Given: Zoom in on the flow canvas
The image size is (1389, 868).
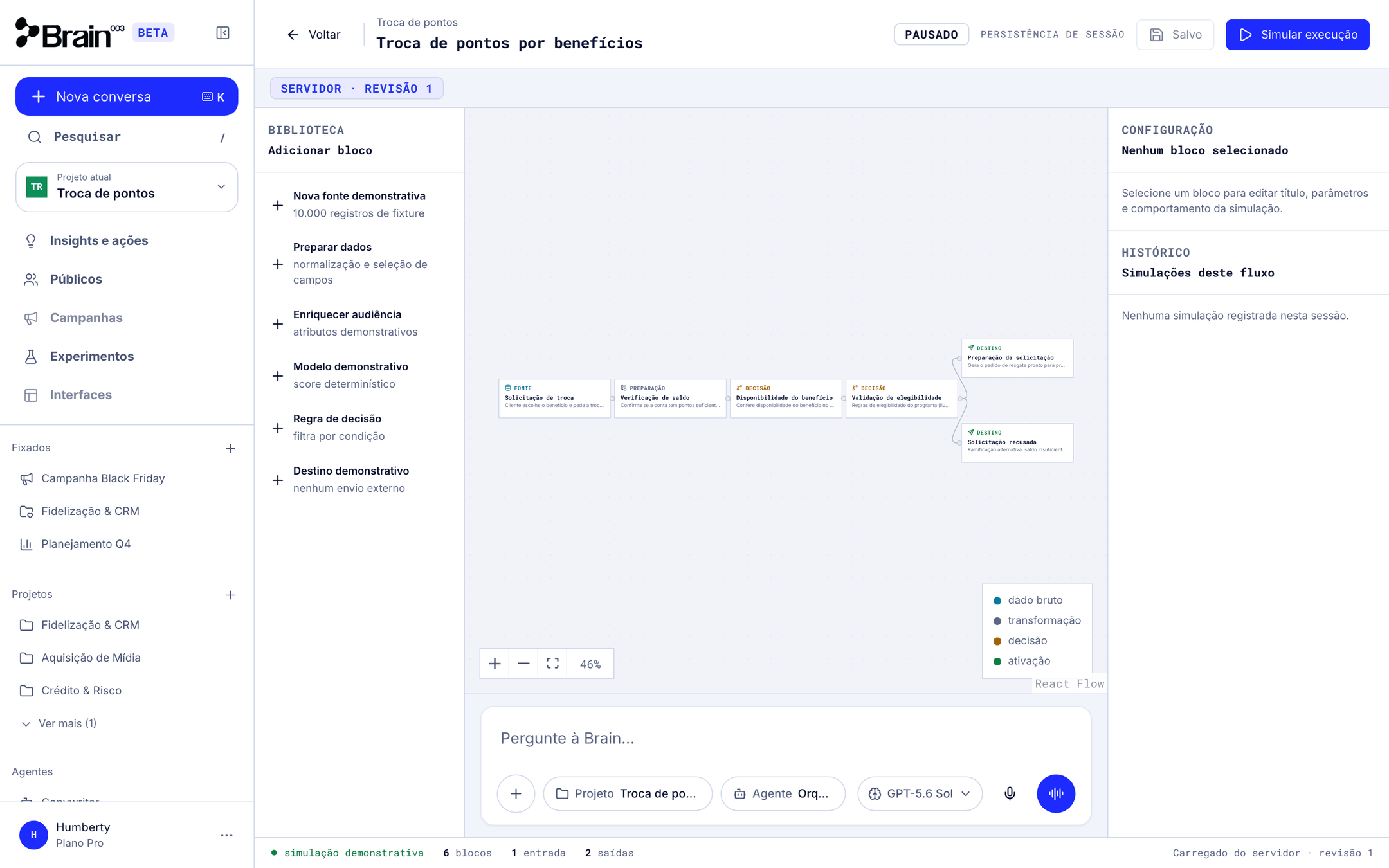Looking at the screenshot, I should [495, 664].
